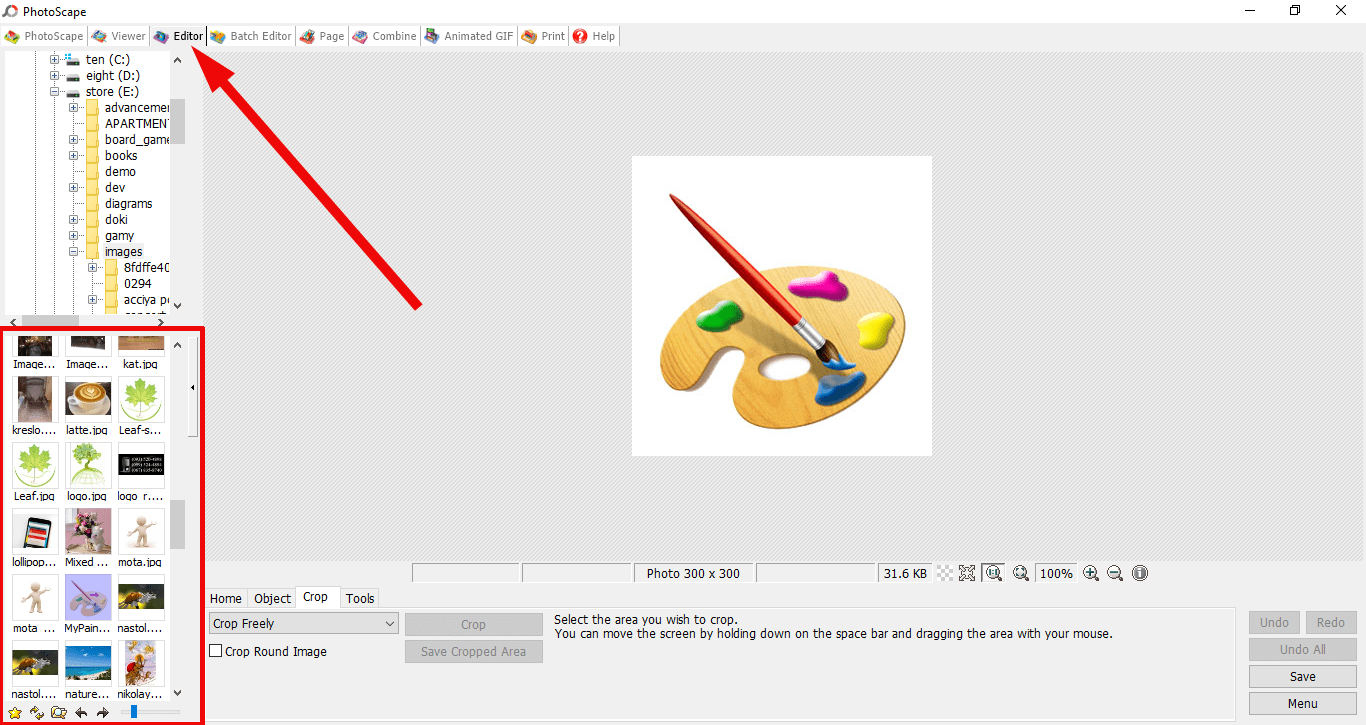Image resolution: width=1366 pixels, height=725 pixels.
Task: Zoom in with the plus magnifier icon
Action: click(x=1091, y=573)
